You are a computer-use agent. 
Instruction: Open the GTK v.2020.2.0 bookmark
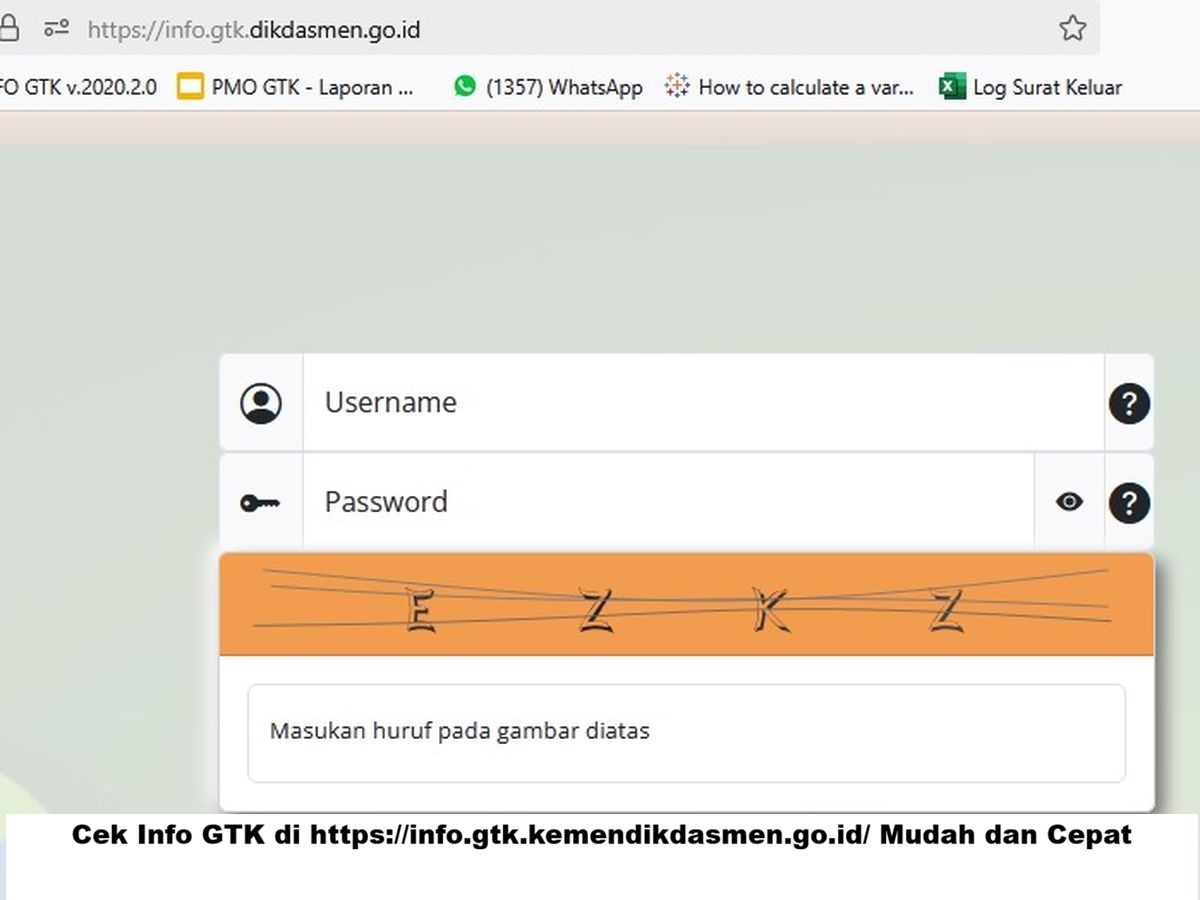78,87
